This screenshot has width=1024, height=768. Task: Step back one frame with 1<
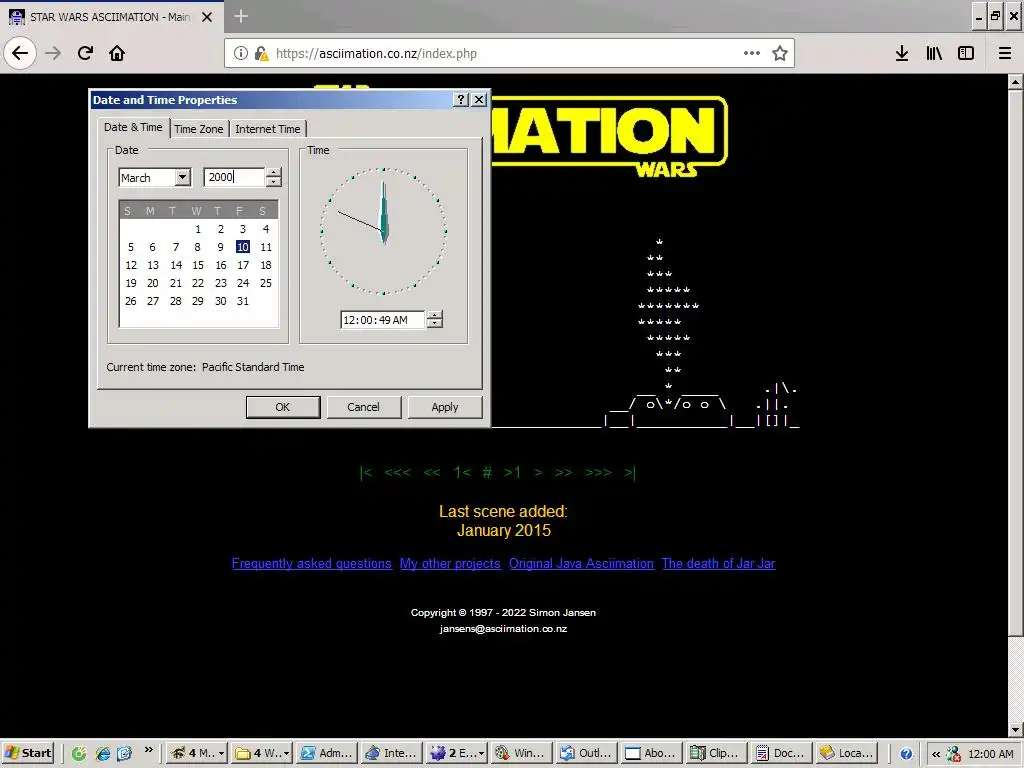tap(462, 472)
